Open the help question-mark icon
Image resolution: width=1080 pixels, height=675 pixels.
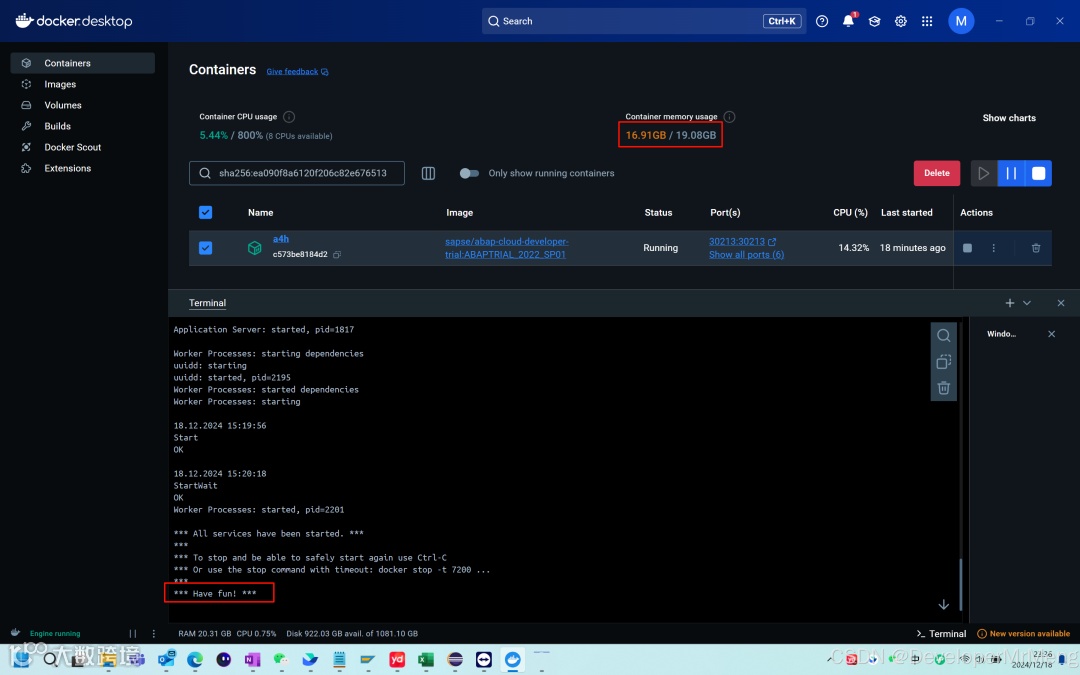click(822, 21)
